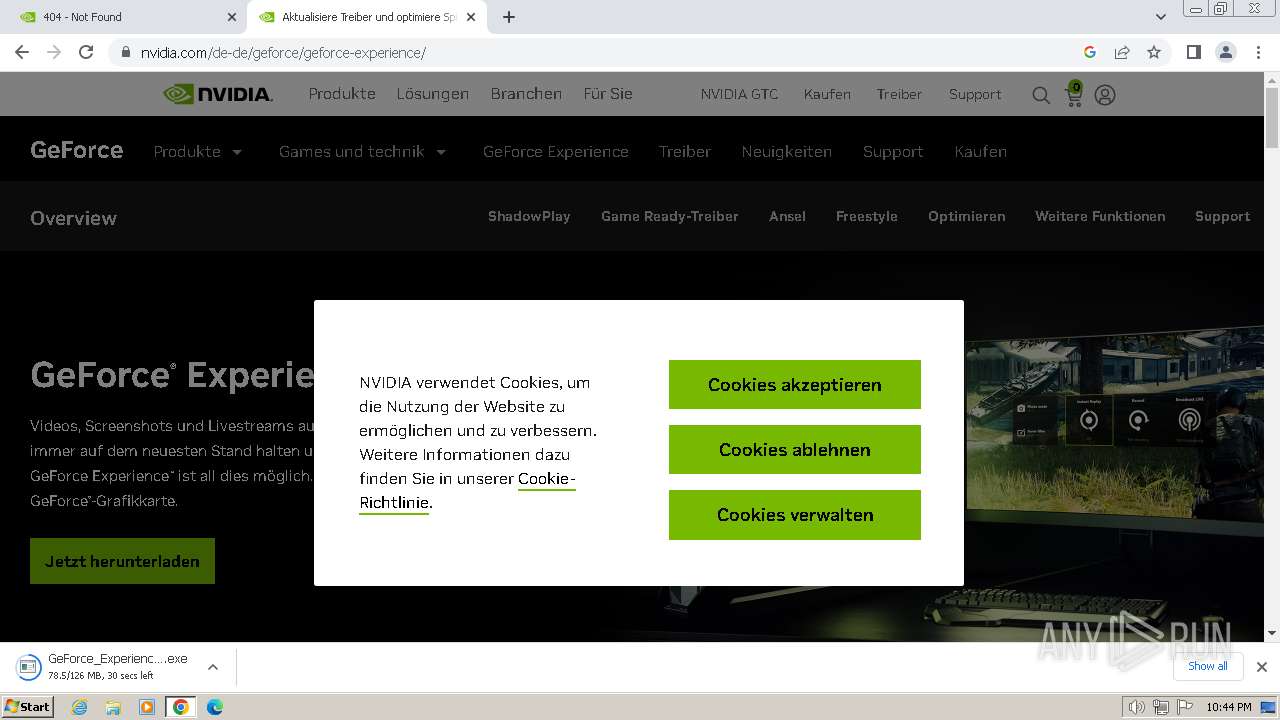This screenshot has height=720, width=1280.
Task: Click Cookies akzeptieren button
Action: tap(795, 385)
